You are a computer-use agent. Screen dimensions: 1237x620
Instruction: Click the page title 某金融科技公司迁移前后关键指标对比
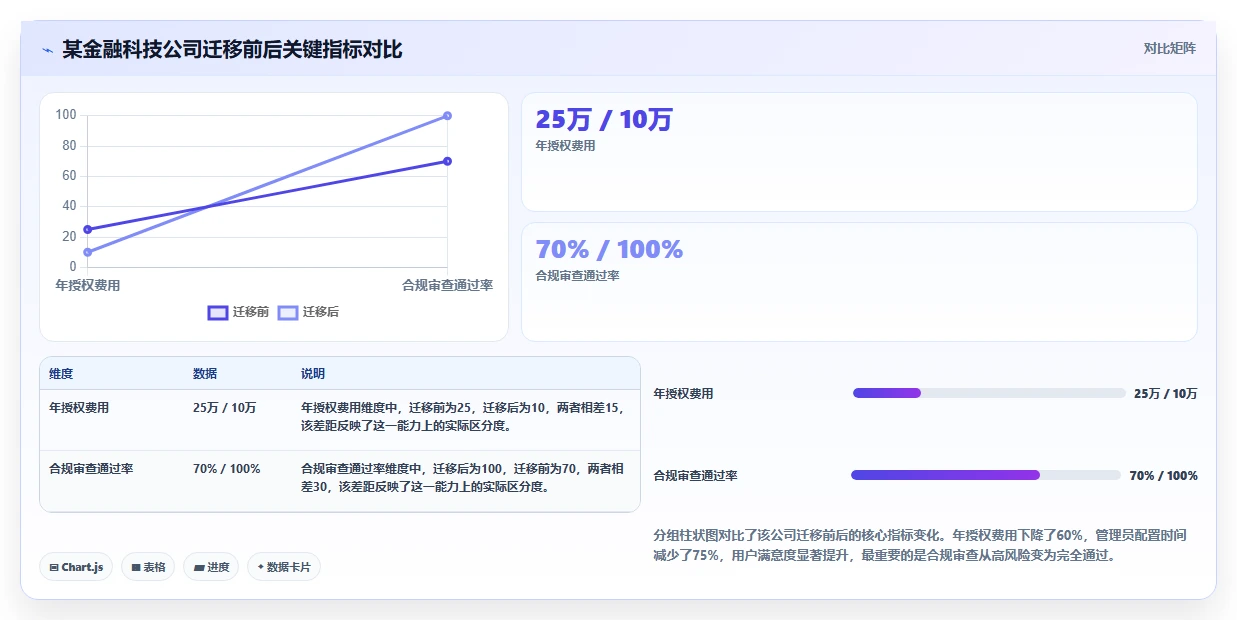pos(232,49)
